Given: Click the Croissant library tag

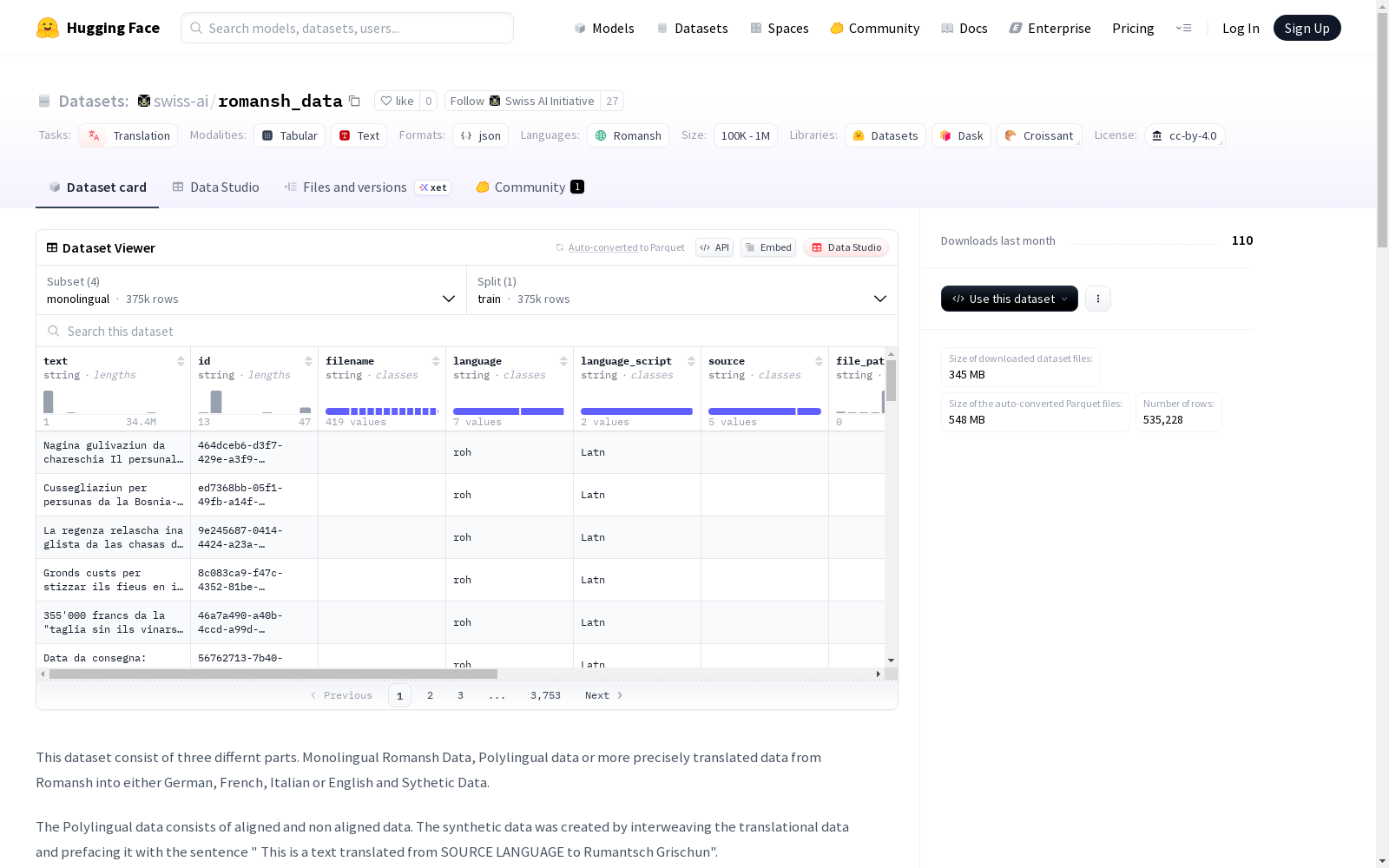Looking at the screenshot, I should (1039, 135).
